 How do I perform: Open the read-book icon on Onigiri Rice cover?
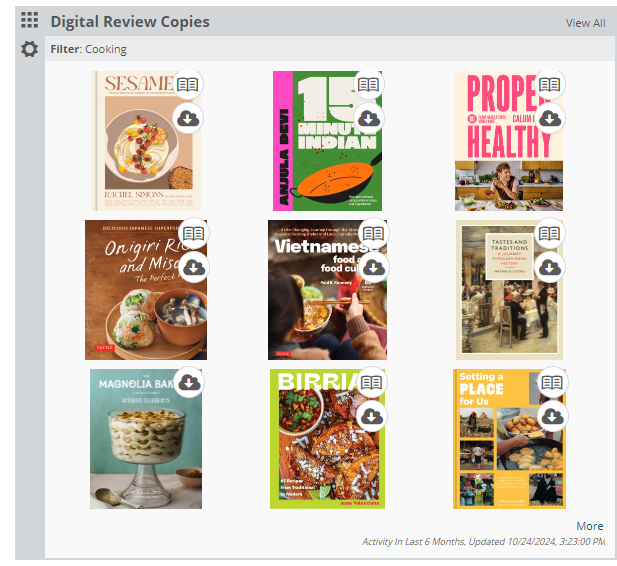pyautogui.click(x=194, y=233)
